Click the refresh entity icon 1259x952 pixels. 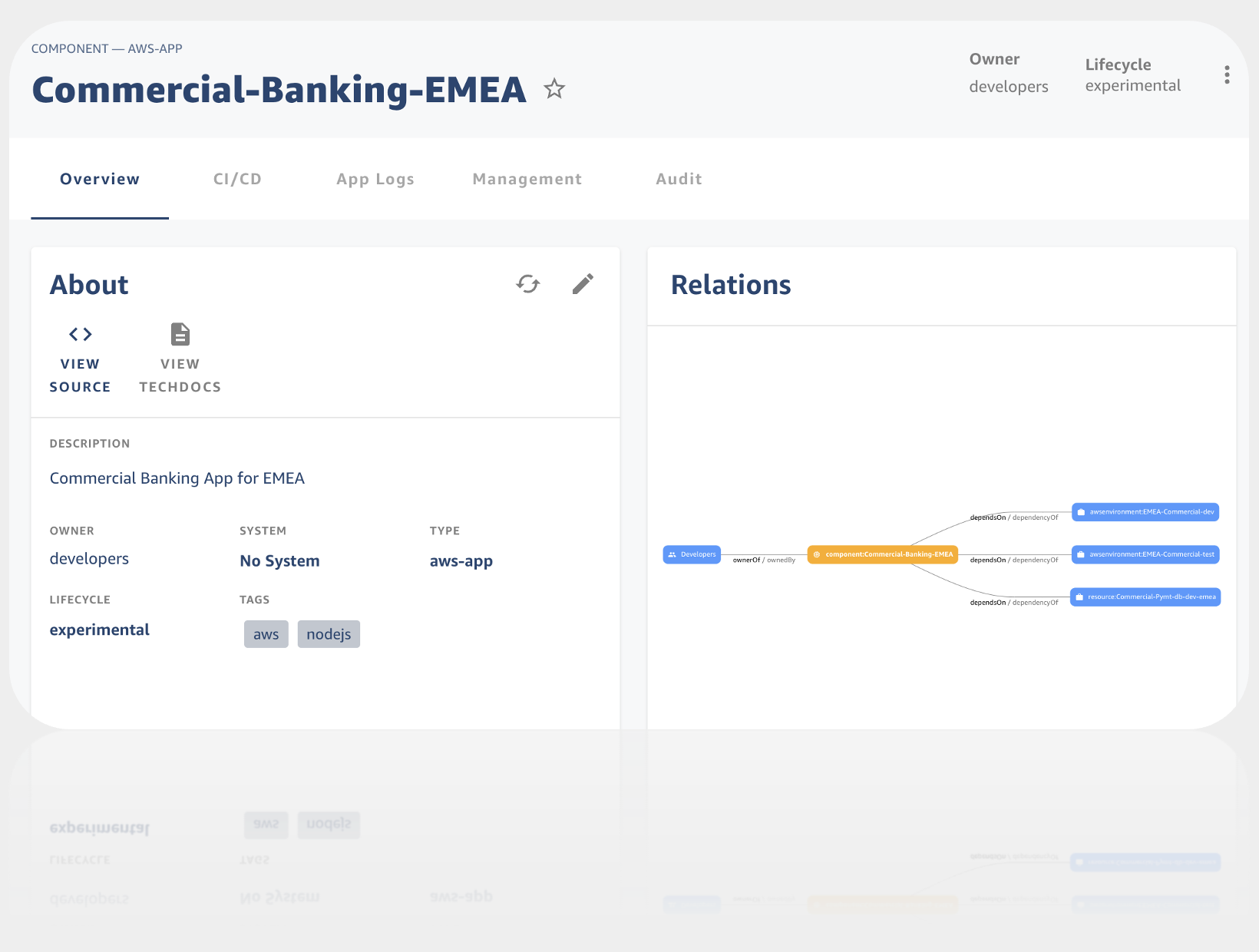coord(528,284)
